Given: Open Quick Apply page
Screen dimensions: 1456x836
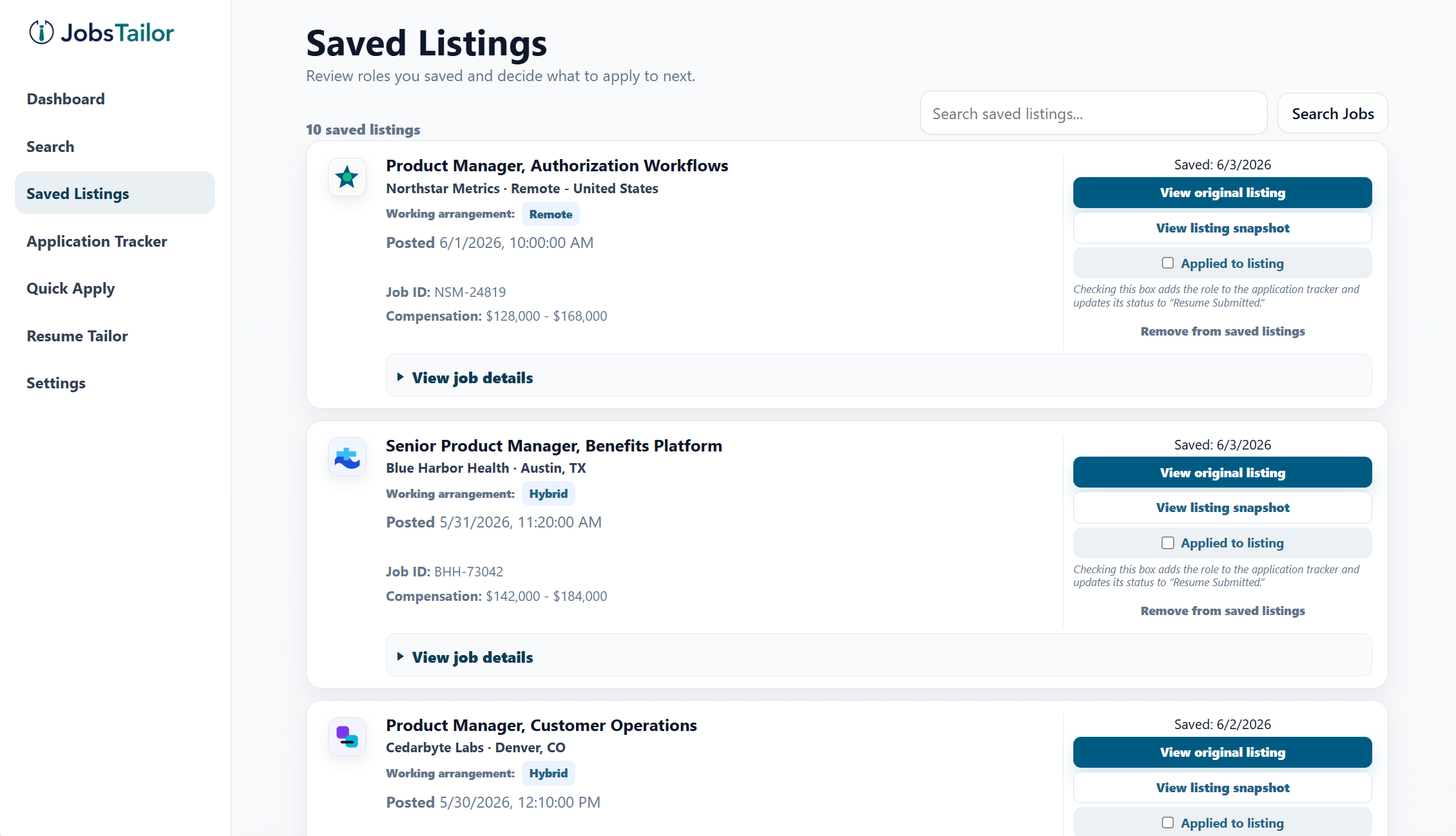Looking at the screenshot, I should coord(115,289).
